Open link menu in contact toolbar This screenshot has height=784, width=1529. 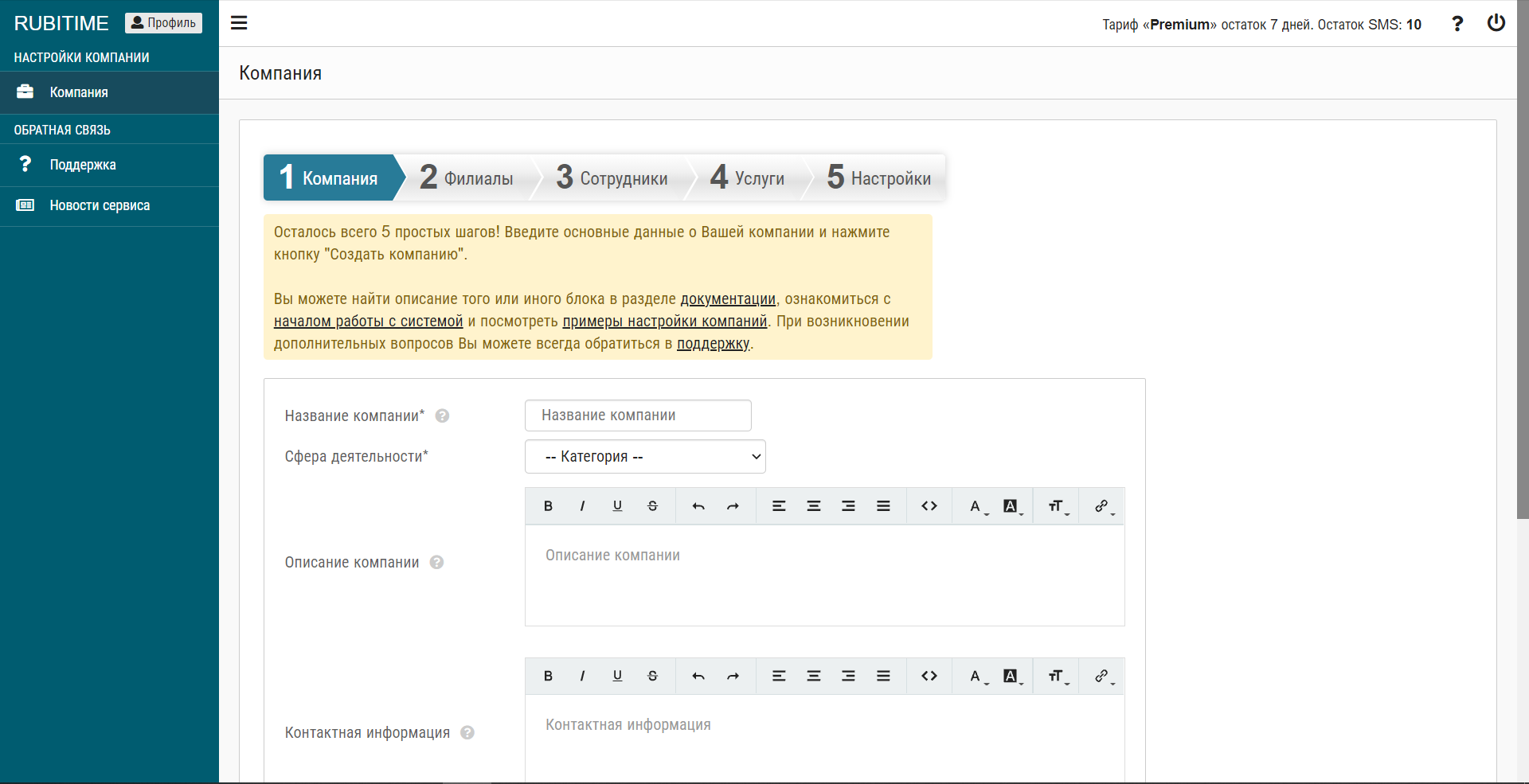1103,676
